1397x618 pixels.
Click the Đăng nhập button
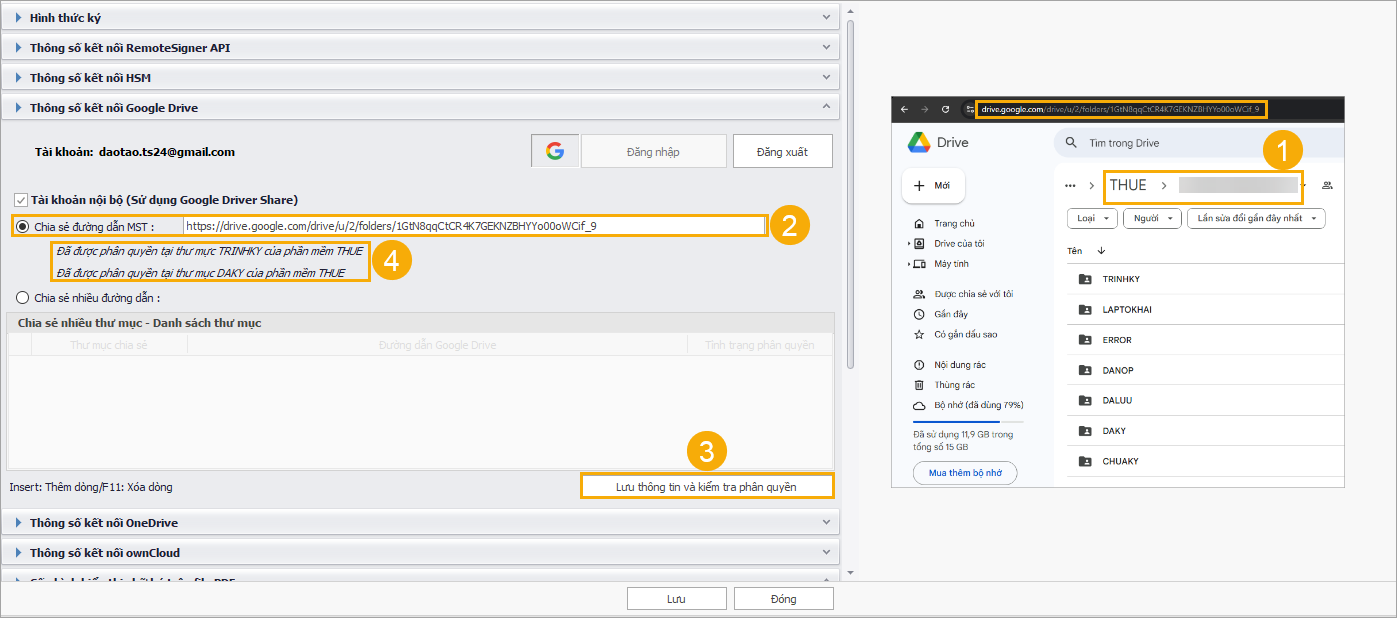(653, 151)
